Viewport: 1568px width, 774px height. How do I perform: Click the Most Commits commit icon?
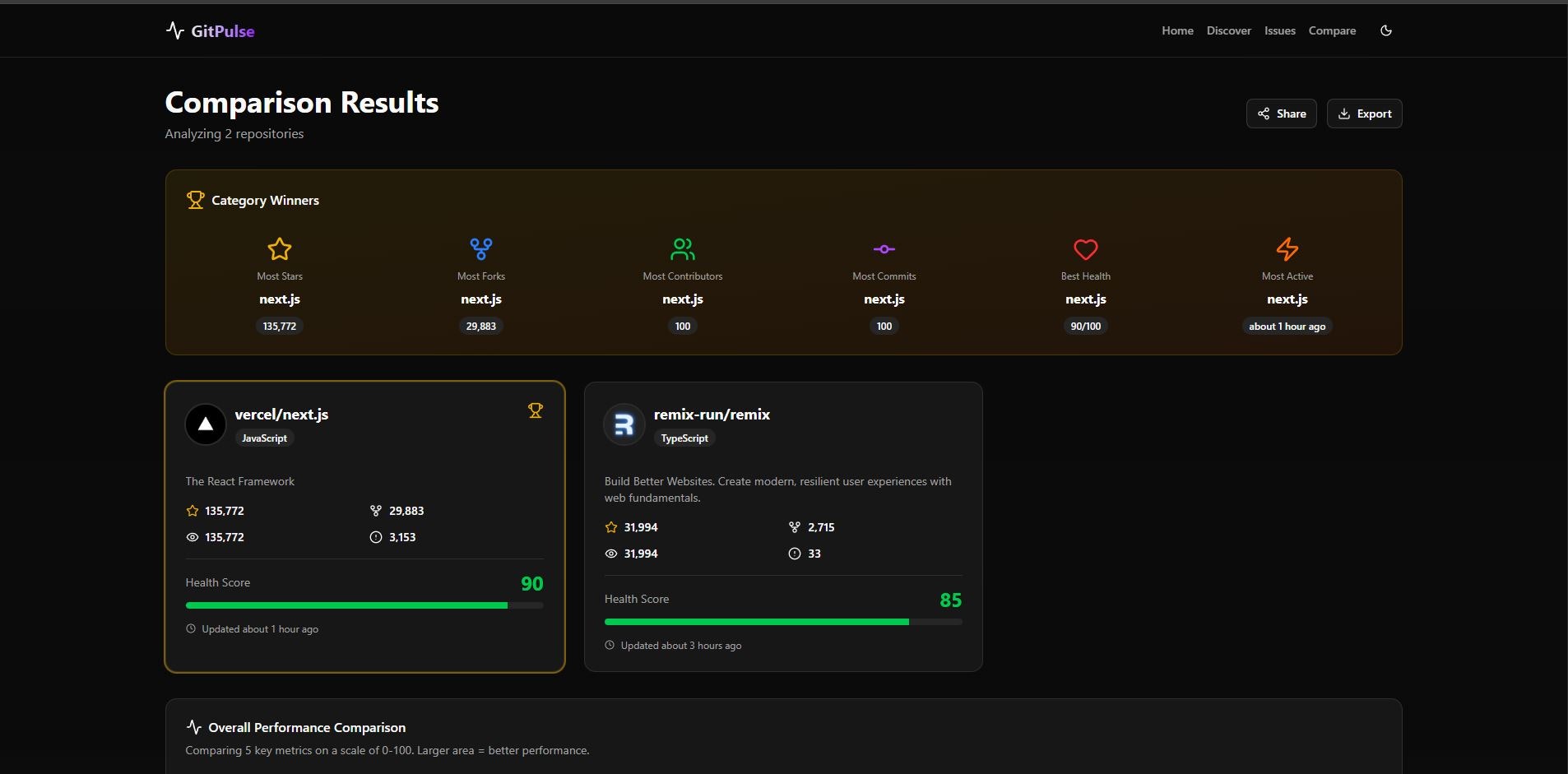(x=884, y=249)
